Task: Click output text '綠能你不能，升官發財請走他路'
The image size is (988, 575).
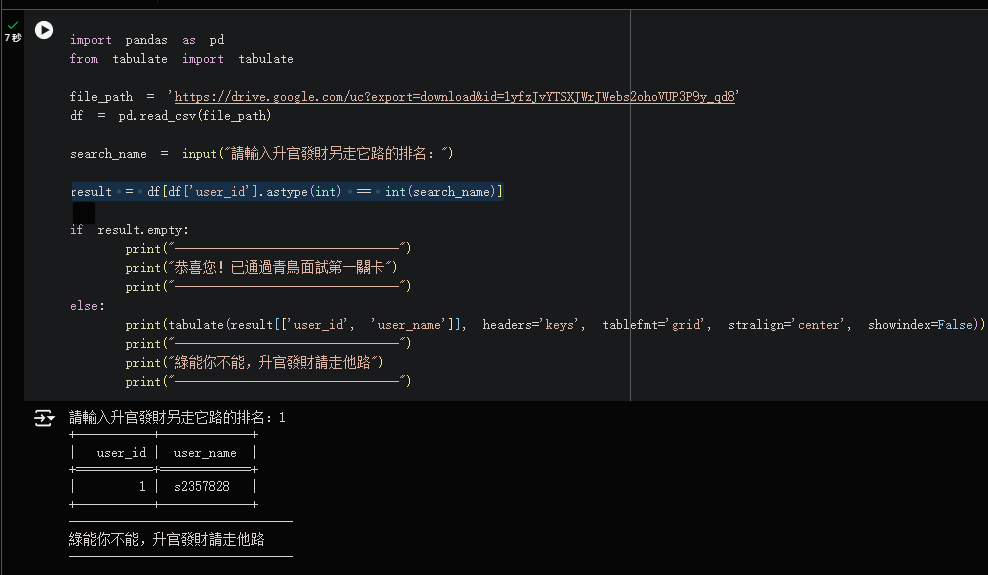Action: point(167,540)
